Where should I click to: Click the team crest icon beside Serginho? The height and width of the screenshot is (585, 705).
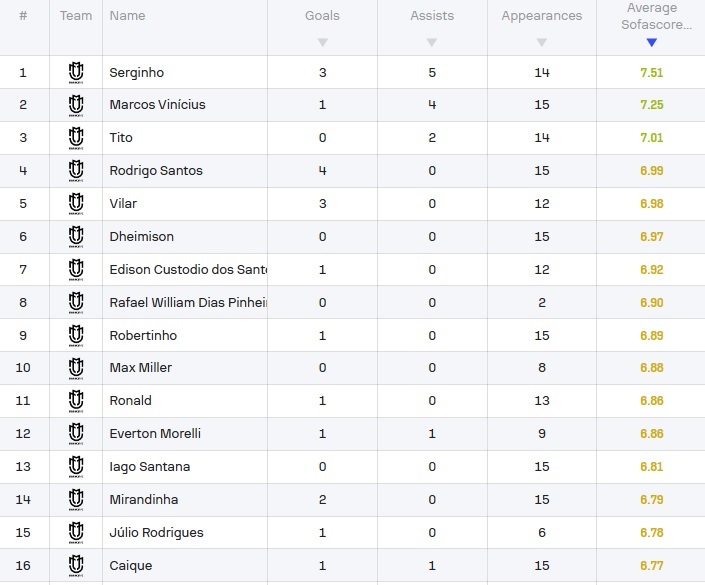tap(76, 73)
